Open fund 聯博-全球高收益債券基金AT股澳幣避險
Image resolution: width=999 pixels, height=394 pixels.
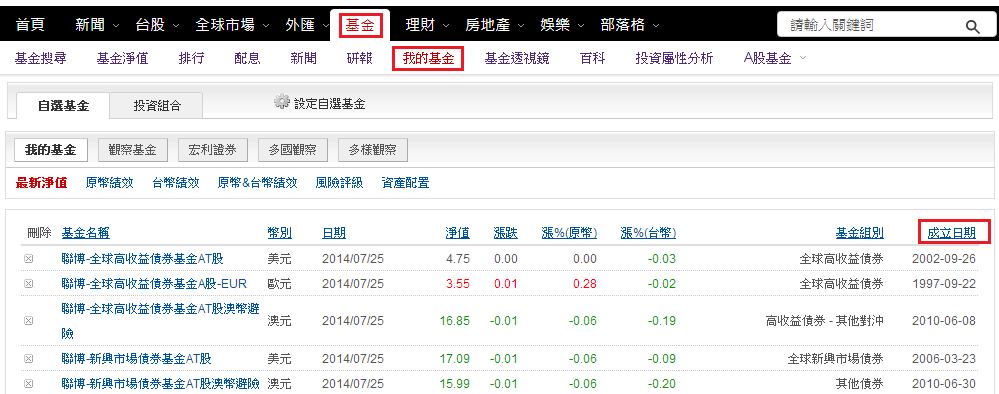pyautogui.click(x=161, y=321)
